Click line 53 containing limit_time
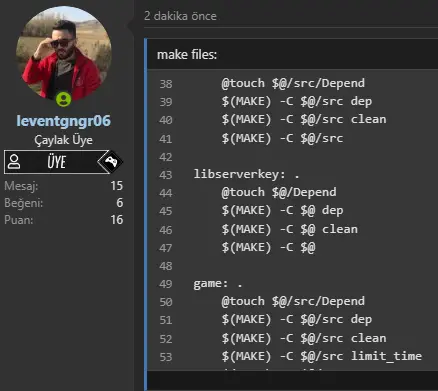438x391 pixels. coord(322,356)
